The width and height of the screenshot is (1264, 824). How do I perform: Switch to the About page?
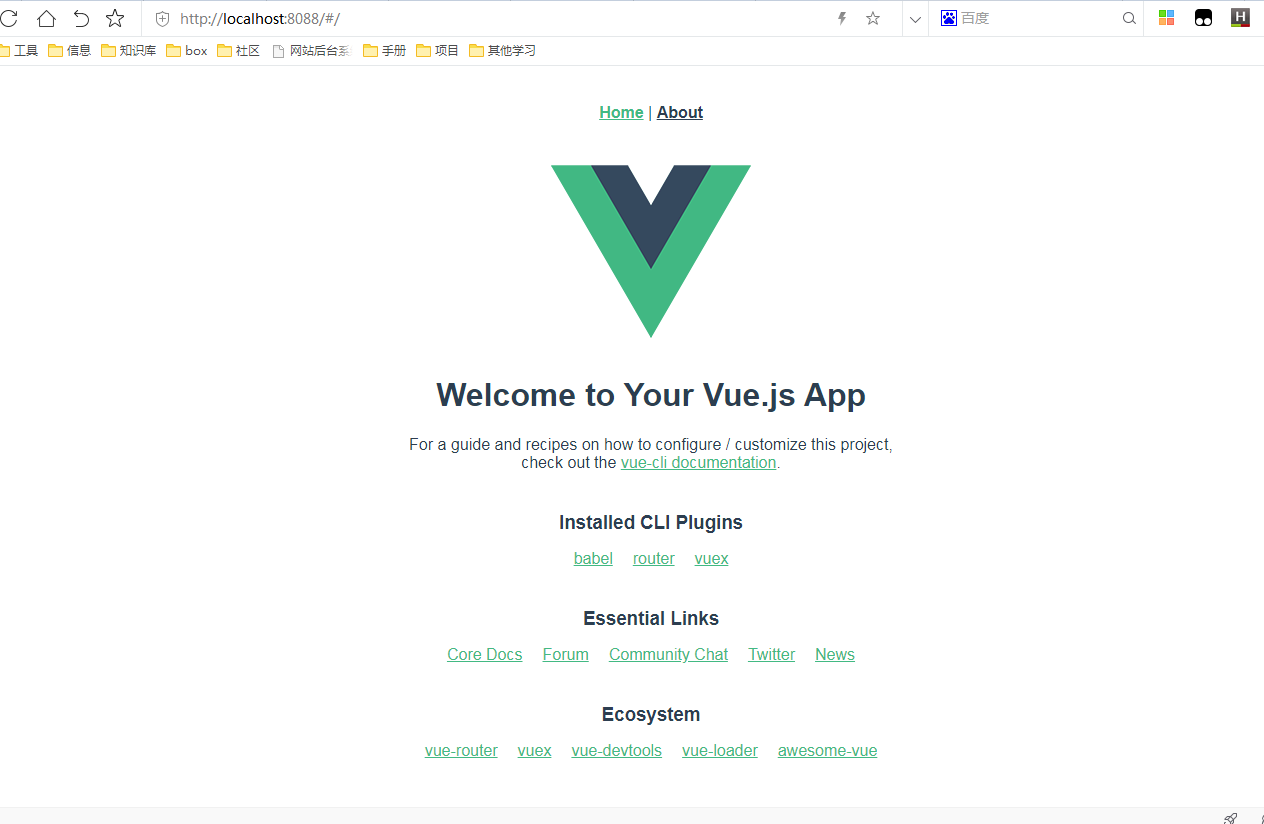pyautogui.click(x=680, y=112)
